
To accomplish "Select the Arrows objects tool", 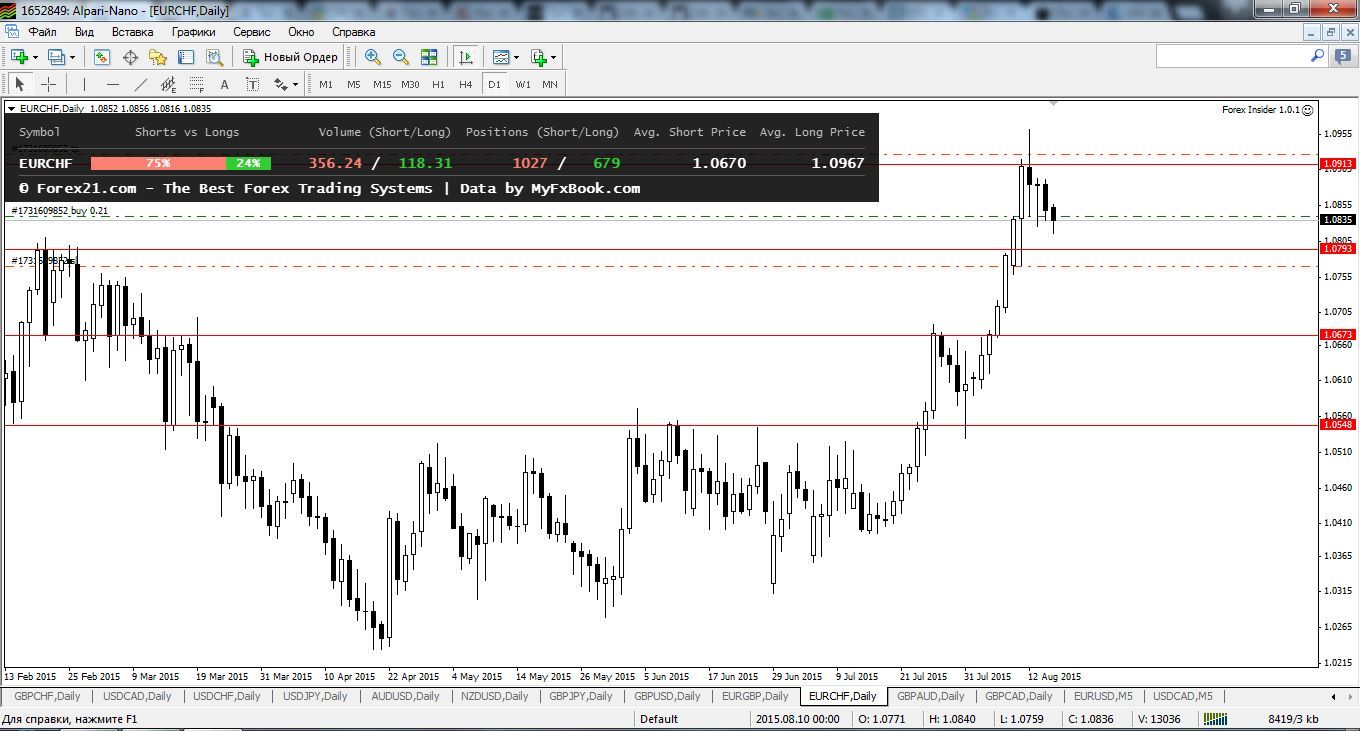I will click(281, 84).
